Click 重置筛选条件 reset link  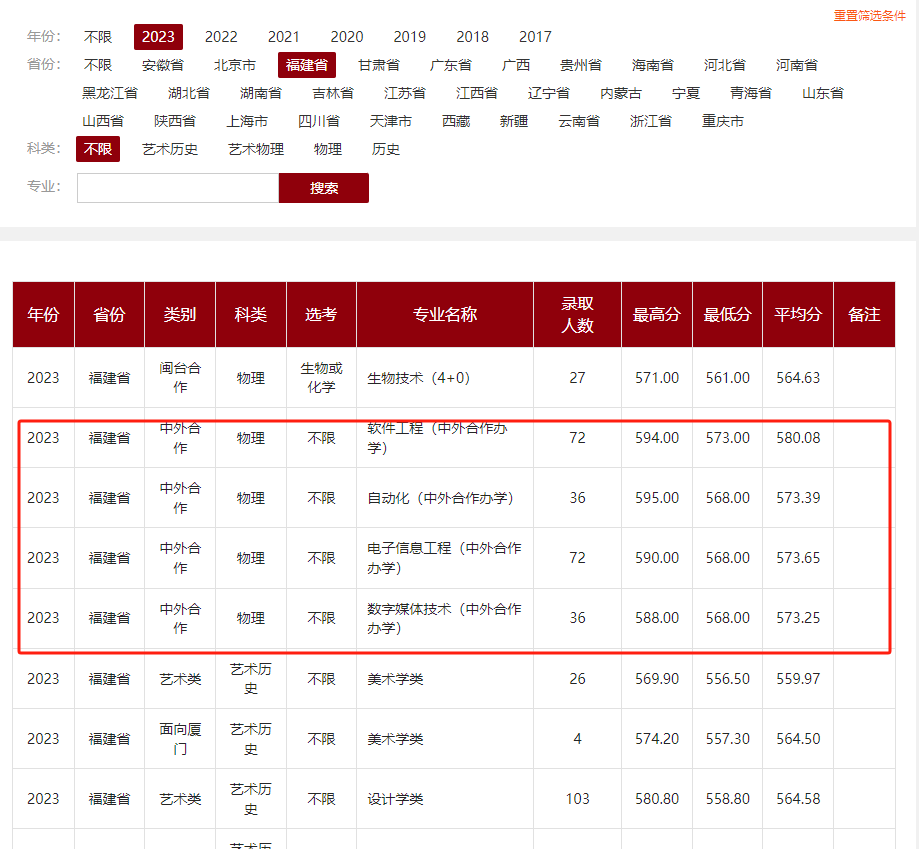point(869,16)
